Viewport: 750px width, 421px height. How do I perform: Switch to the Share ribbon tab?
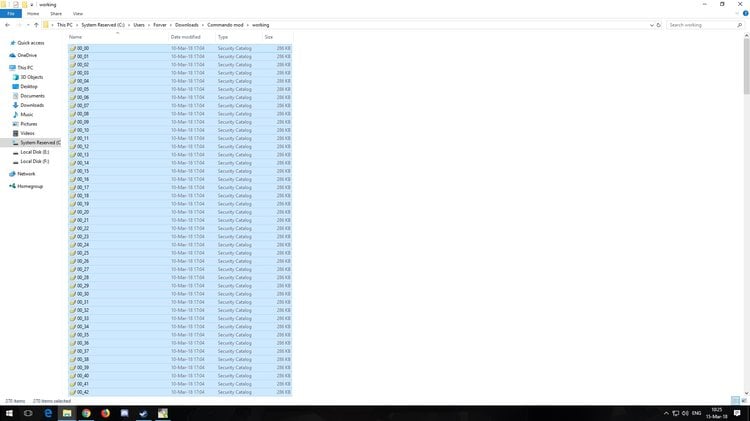click(56, 14)
